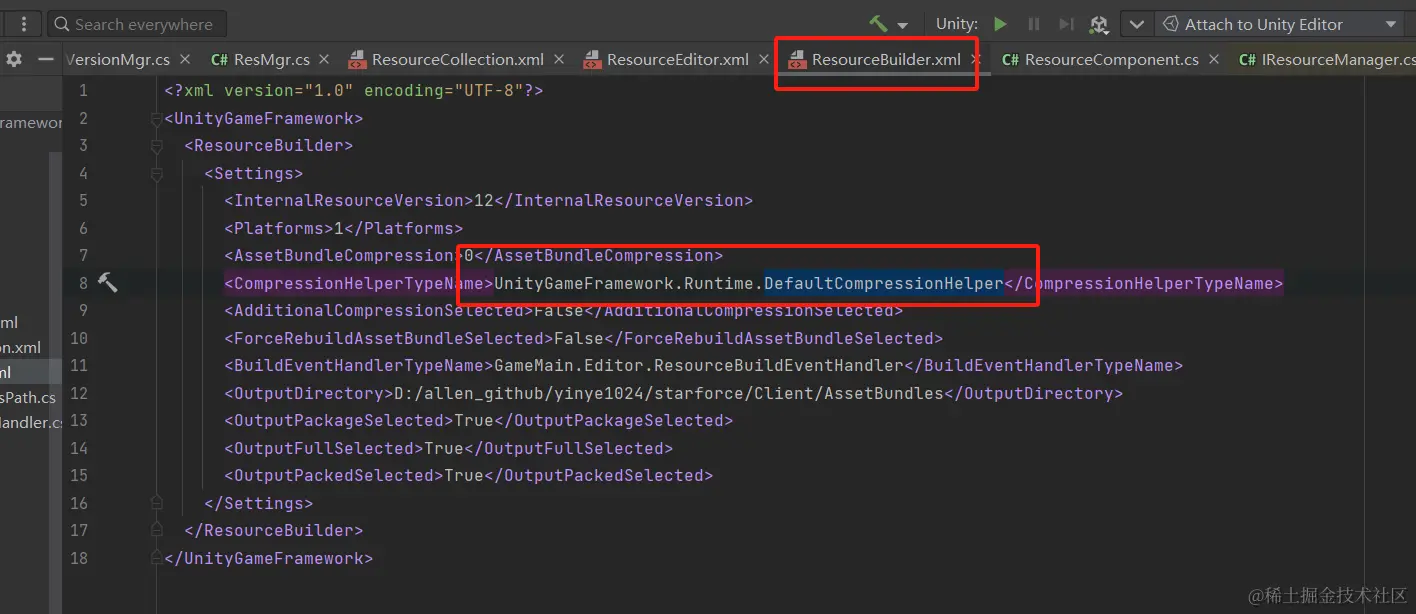Screen dimensions: 1416x614
Task: Collapse the ResourceBuilder tag fold on line 3
Action: [x=156, y=146]
